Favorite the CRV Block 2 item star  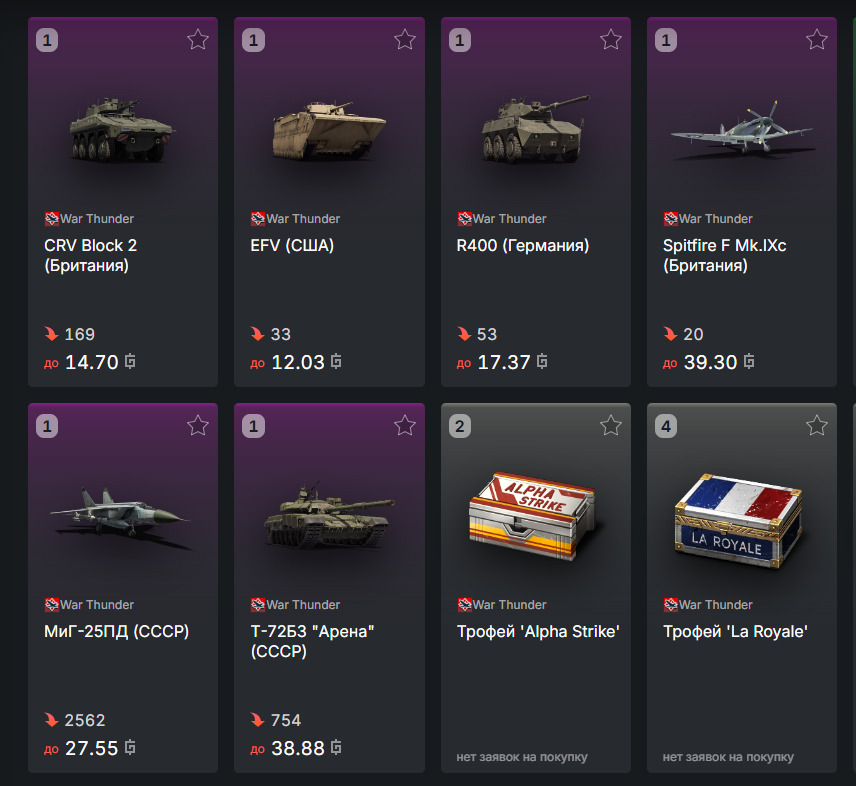click(x=198, y=40)
